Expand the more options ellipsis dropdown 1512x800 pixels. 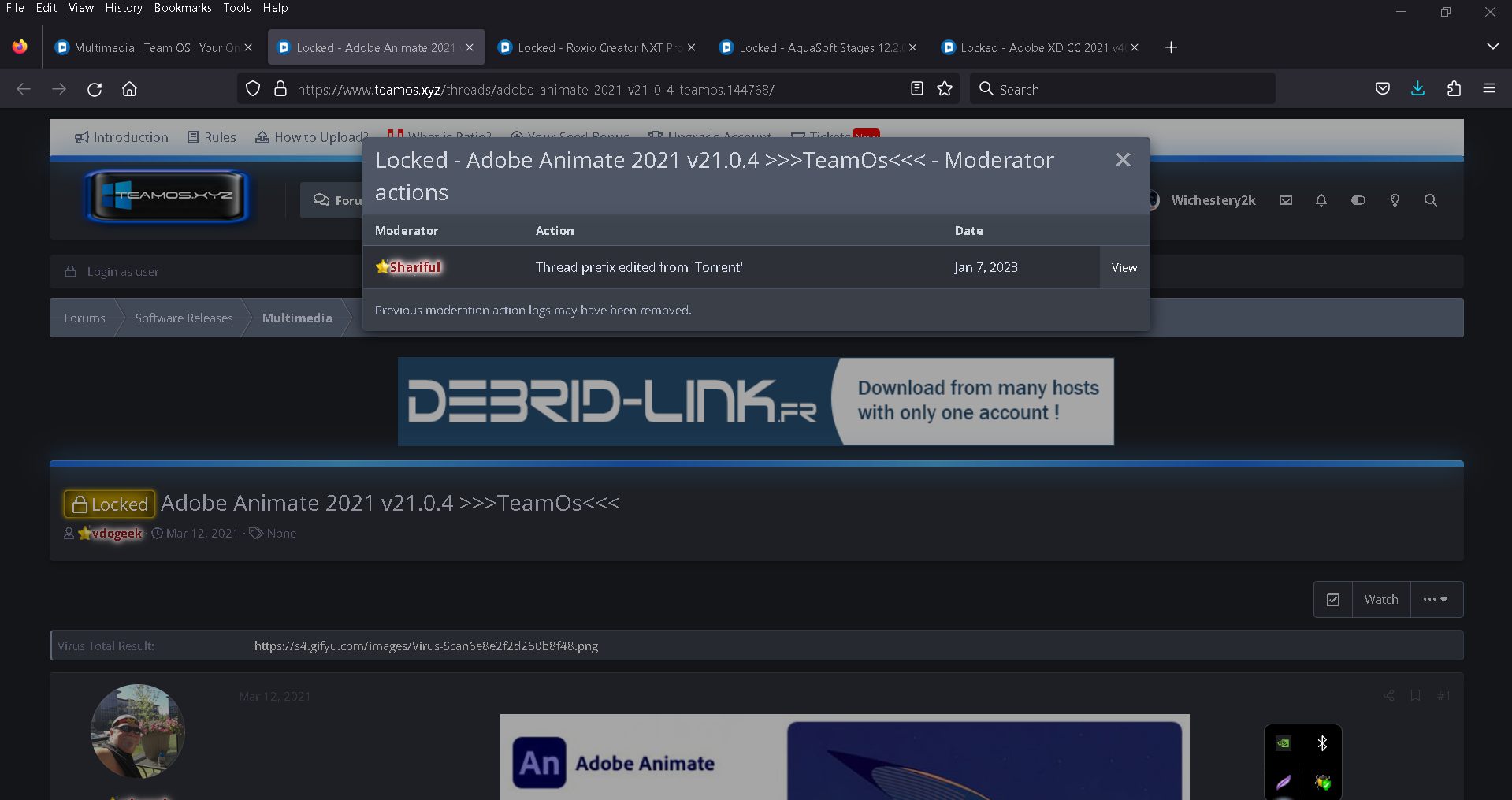(x=1436, y=600)
